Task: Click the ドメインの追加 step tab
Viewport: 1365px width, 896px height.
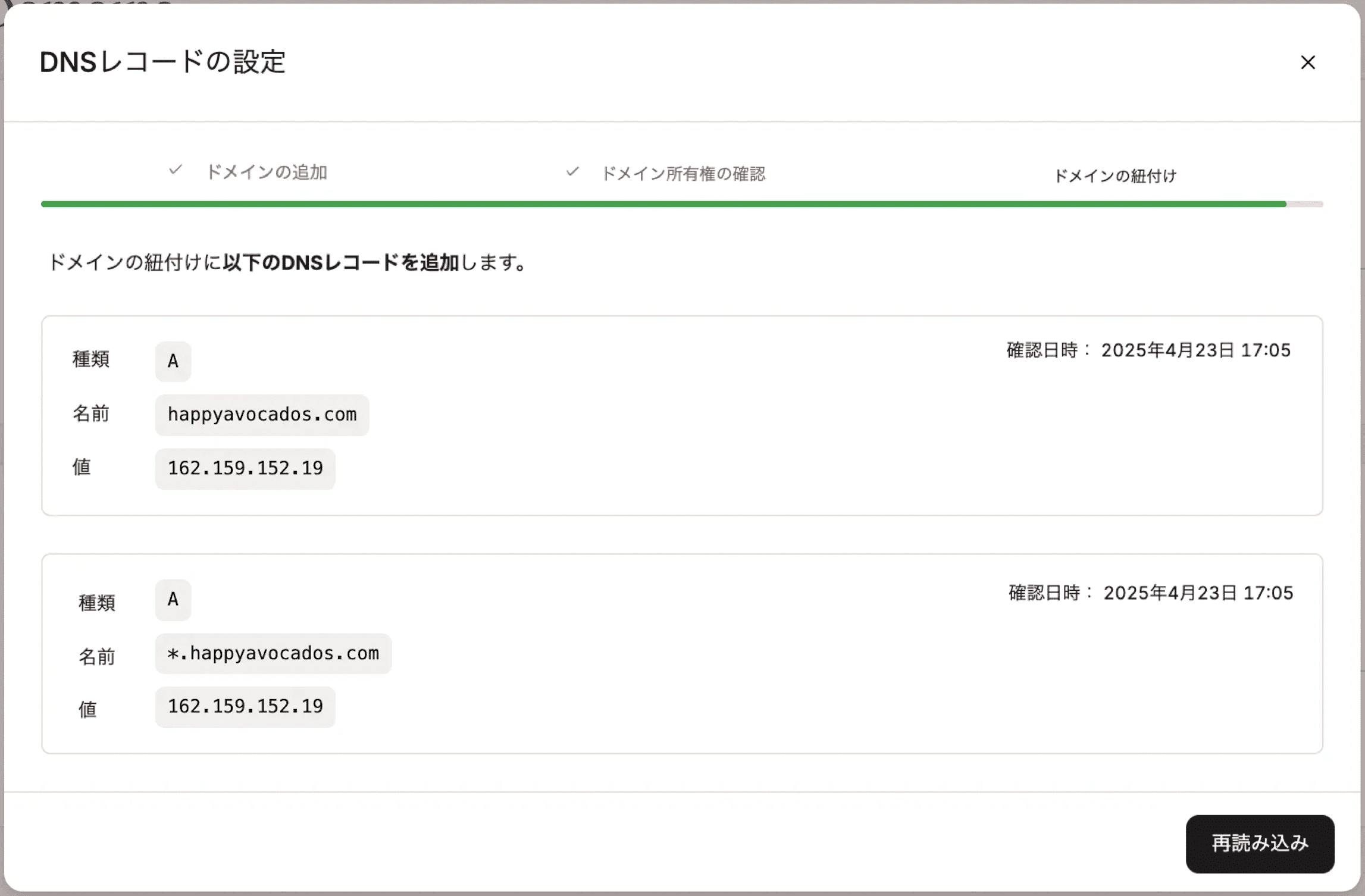Action: click(x=266, y=173)
